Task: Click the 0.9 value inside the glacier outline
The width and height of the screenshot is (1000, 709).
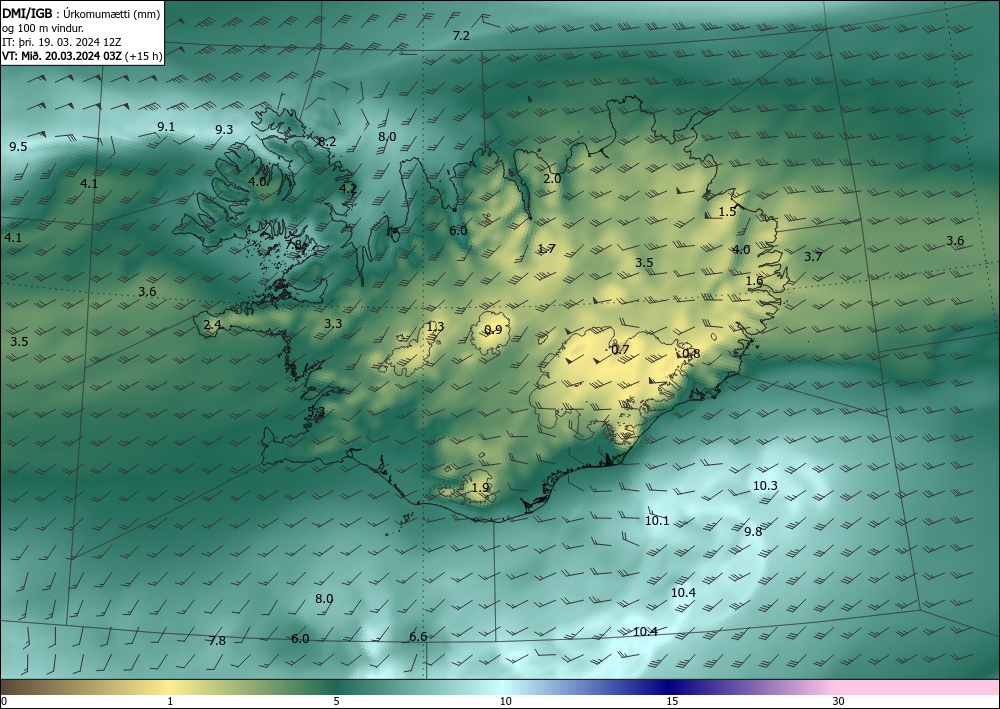Action: [493, 329]
